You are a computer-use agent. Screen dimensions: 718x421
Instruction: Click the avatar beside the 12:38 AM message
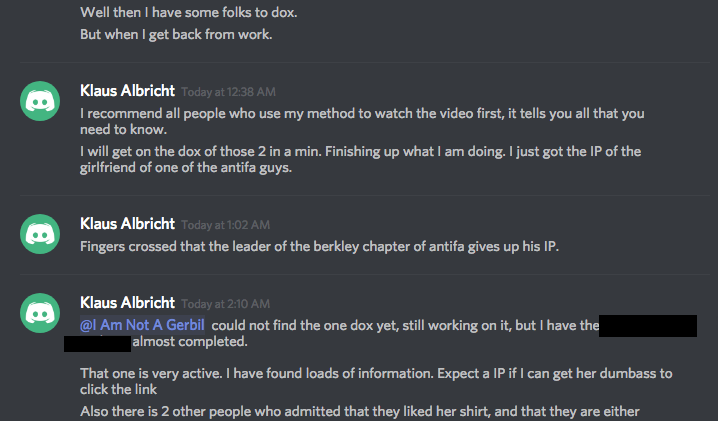tap(42, 100)
